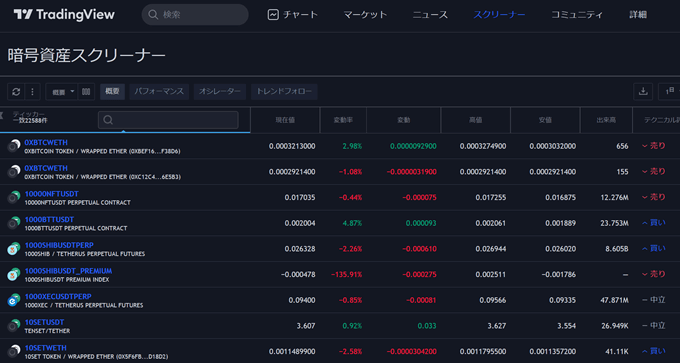Viewport: 680px width, 363px height.
Task: Open the 10000NFTUSDT ticker link
Action: point(52,193)
